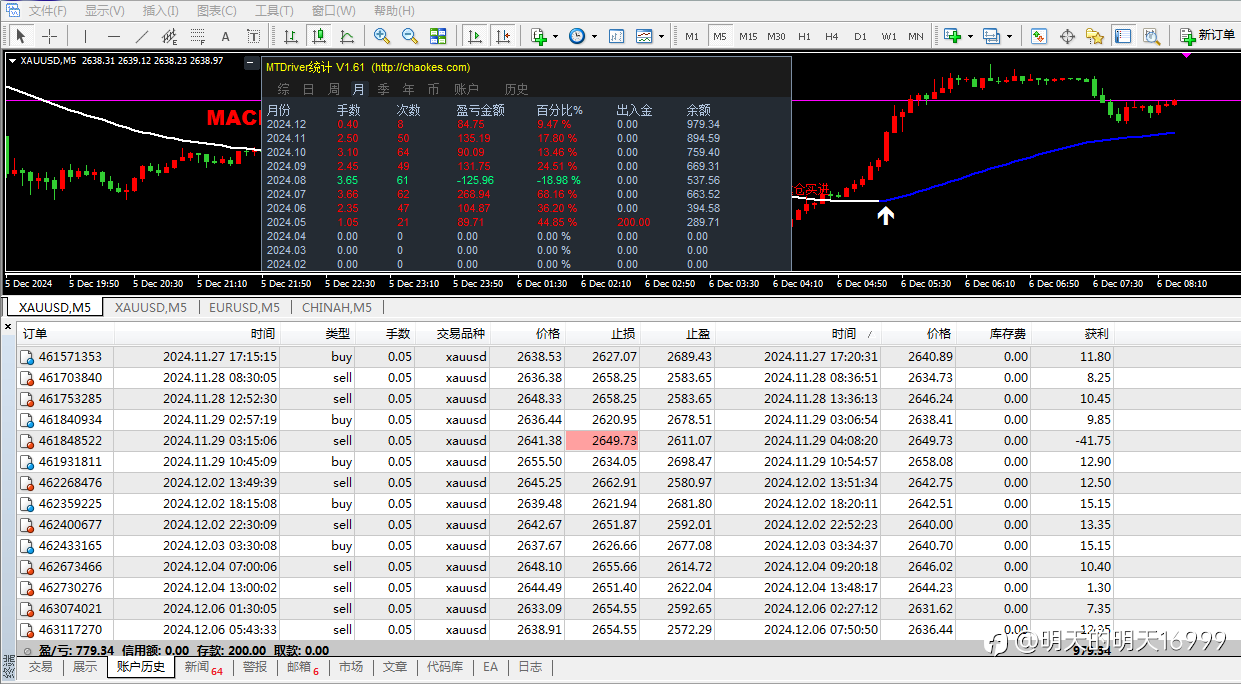Select the text label tool
This screenshot has height=684, width=1241.
click(225, 36)
